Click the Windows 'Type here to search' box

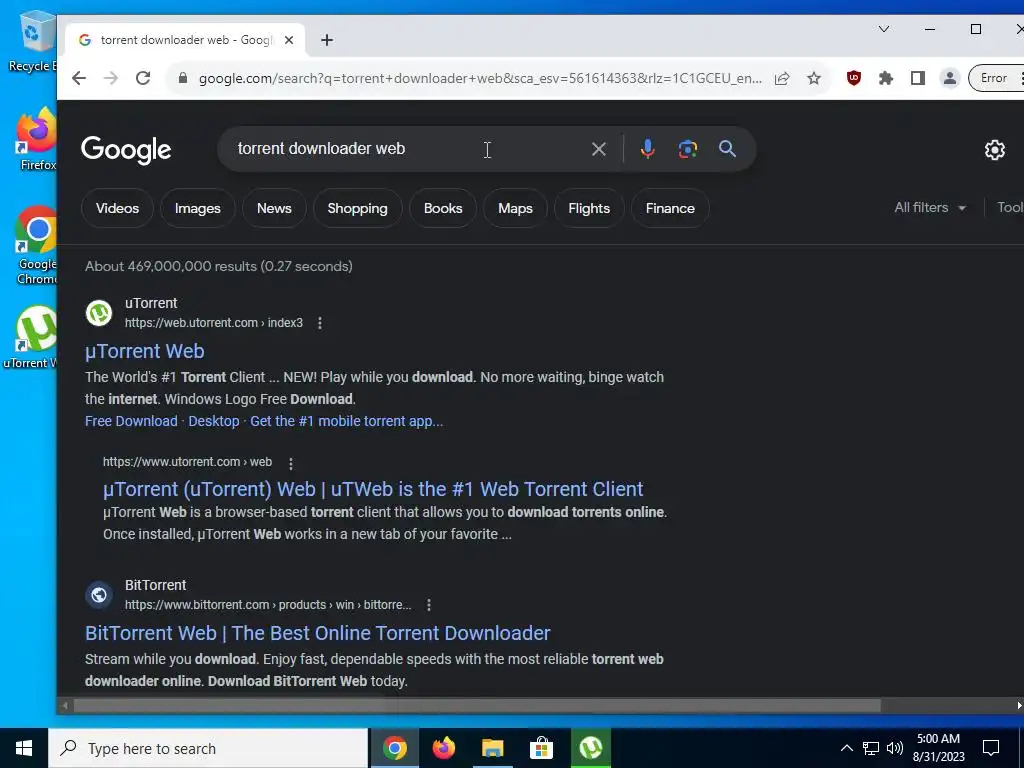pyautogui.click(x=208, y=748)
